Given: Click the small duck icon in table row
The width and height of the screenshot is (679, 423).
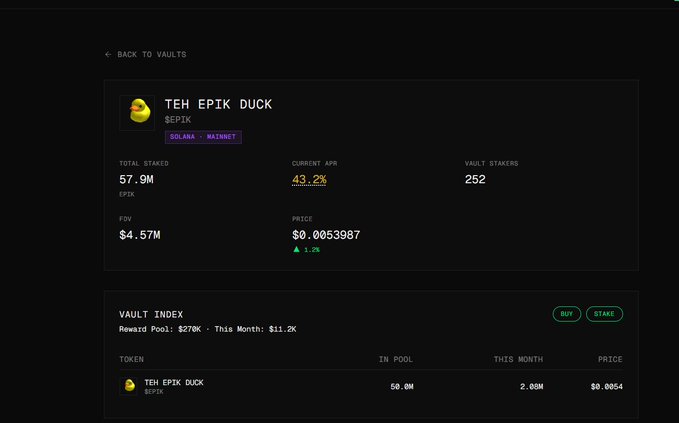Looking at the screenshot, I should tap(129, 385).
